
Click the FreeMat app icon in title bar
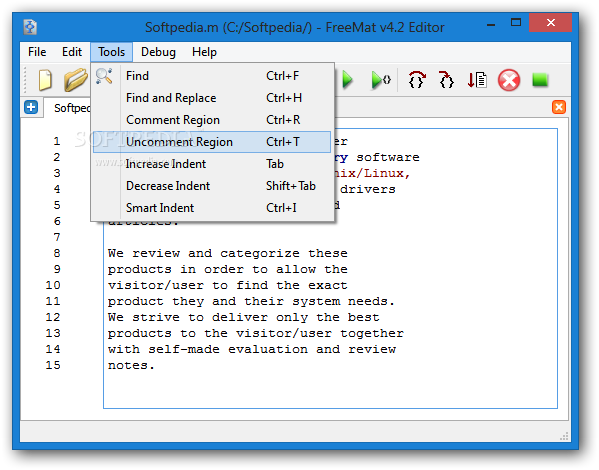point(30,27)
